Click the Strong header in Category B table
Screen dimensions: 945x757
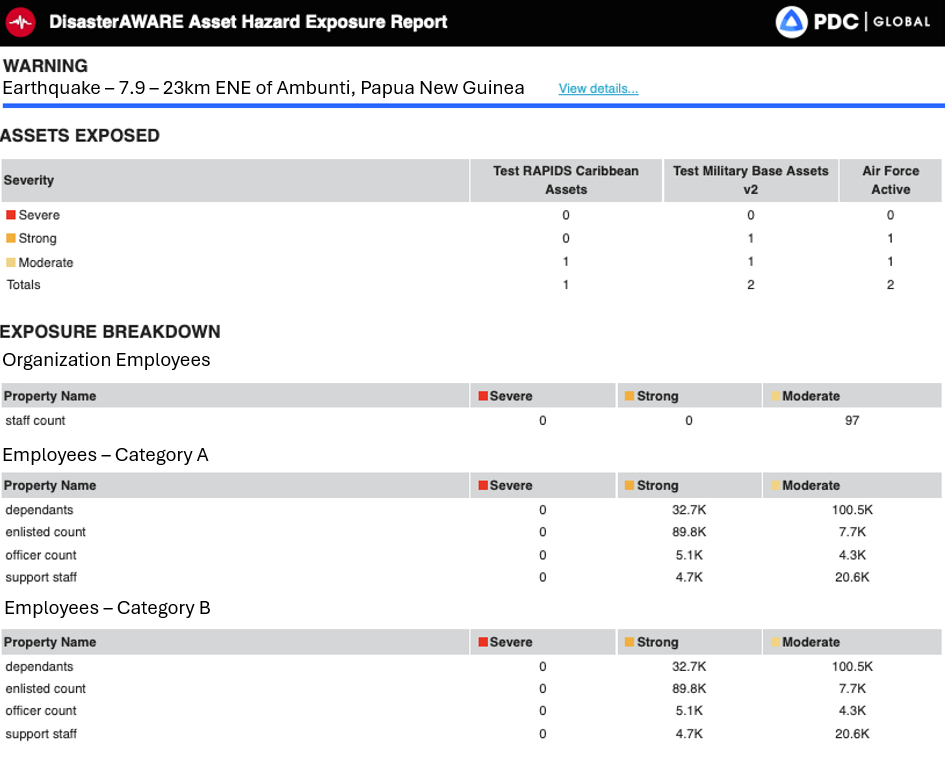[x=689, y=642]
